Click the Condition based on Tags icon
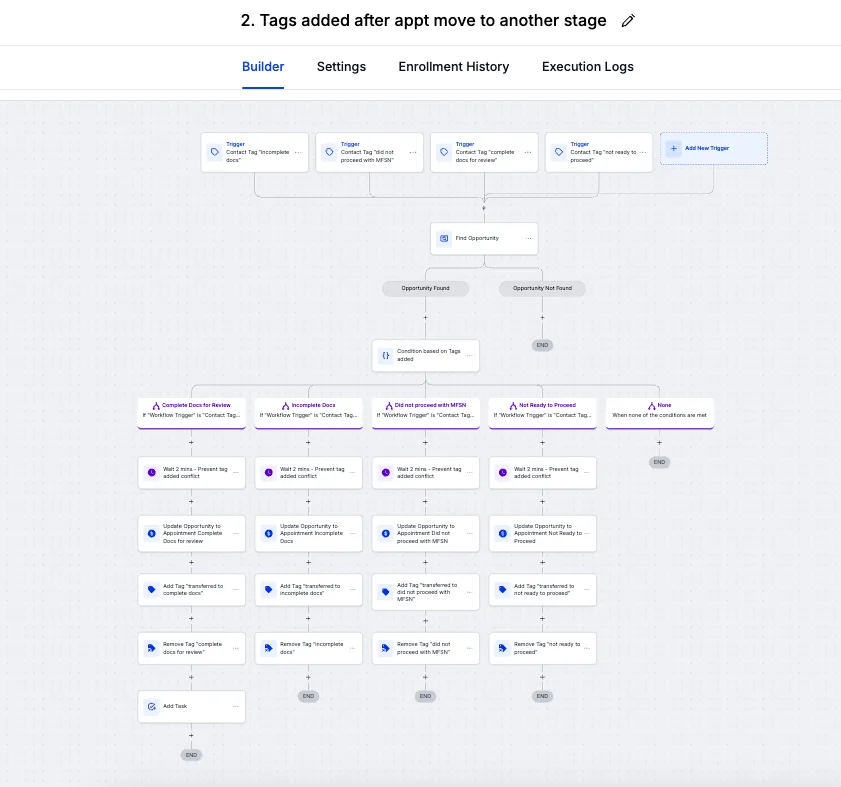The height and width of the screenshot is (787, 841). pos(386,355)
